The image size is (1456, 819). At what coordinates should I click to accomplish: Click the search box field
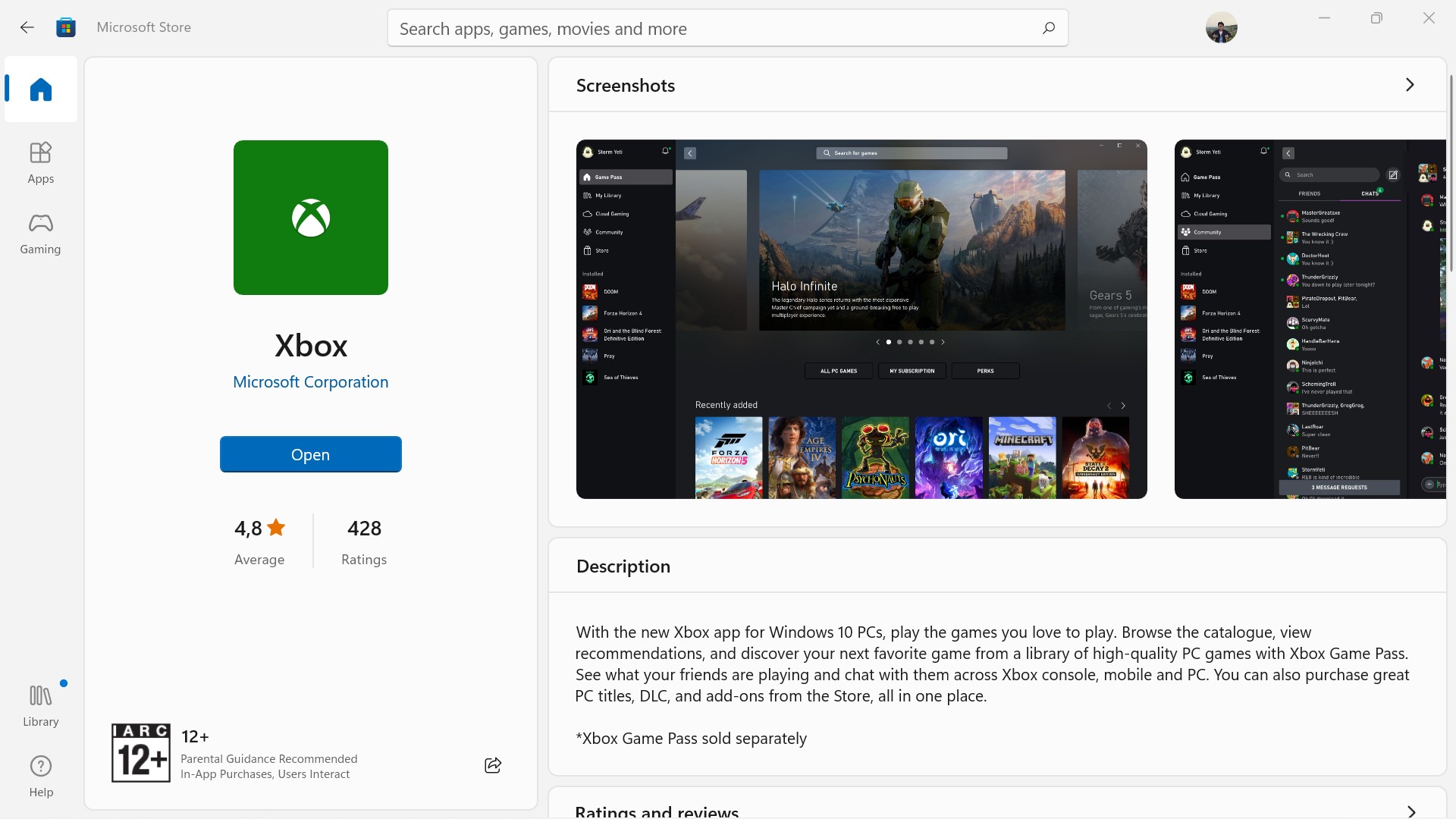click(x=728, y=28)
